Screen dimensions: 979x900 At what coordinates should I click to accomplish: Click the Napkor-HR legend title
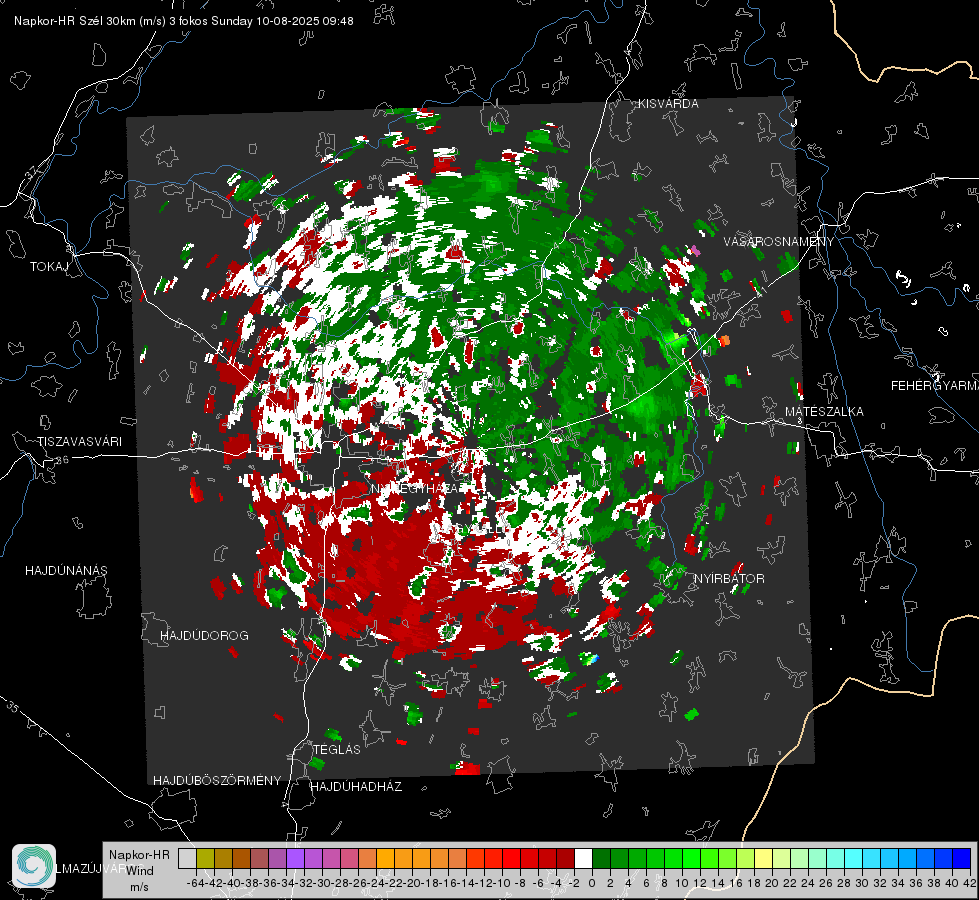tap(139, 855)
